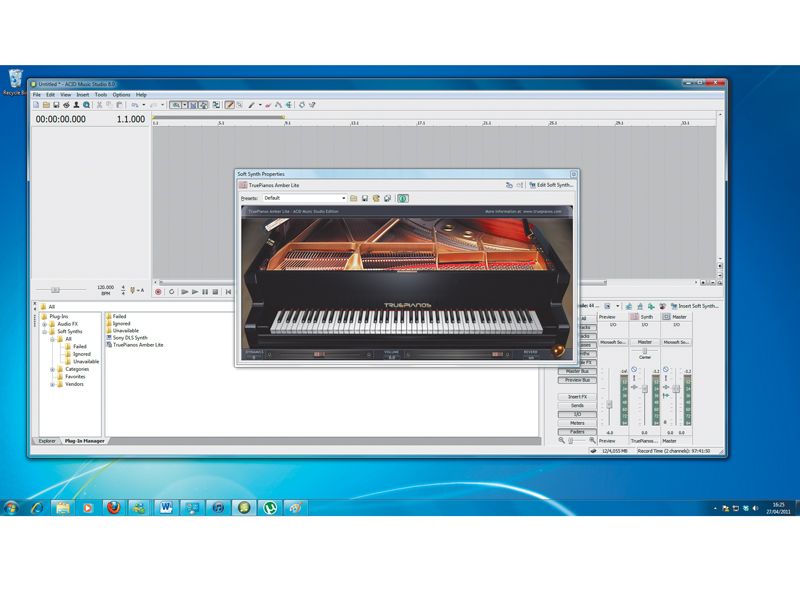Expand the Categories tree node
This screenshot has height=600, width=800.
point(52,369)
